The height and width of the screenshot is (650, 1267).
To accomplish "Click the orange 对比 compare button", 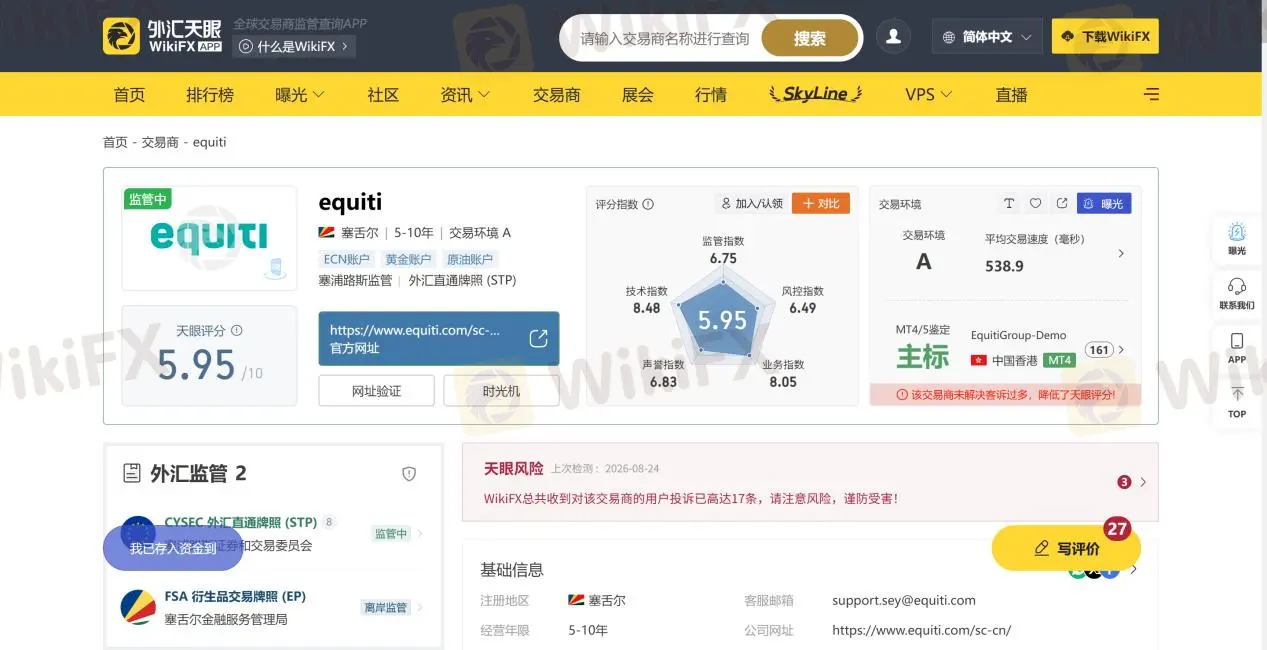I will click(821, 203).
